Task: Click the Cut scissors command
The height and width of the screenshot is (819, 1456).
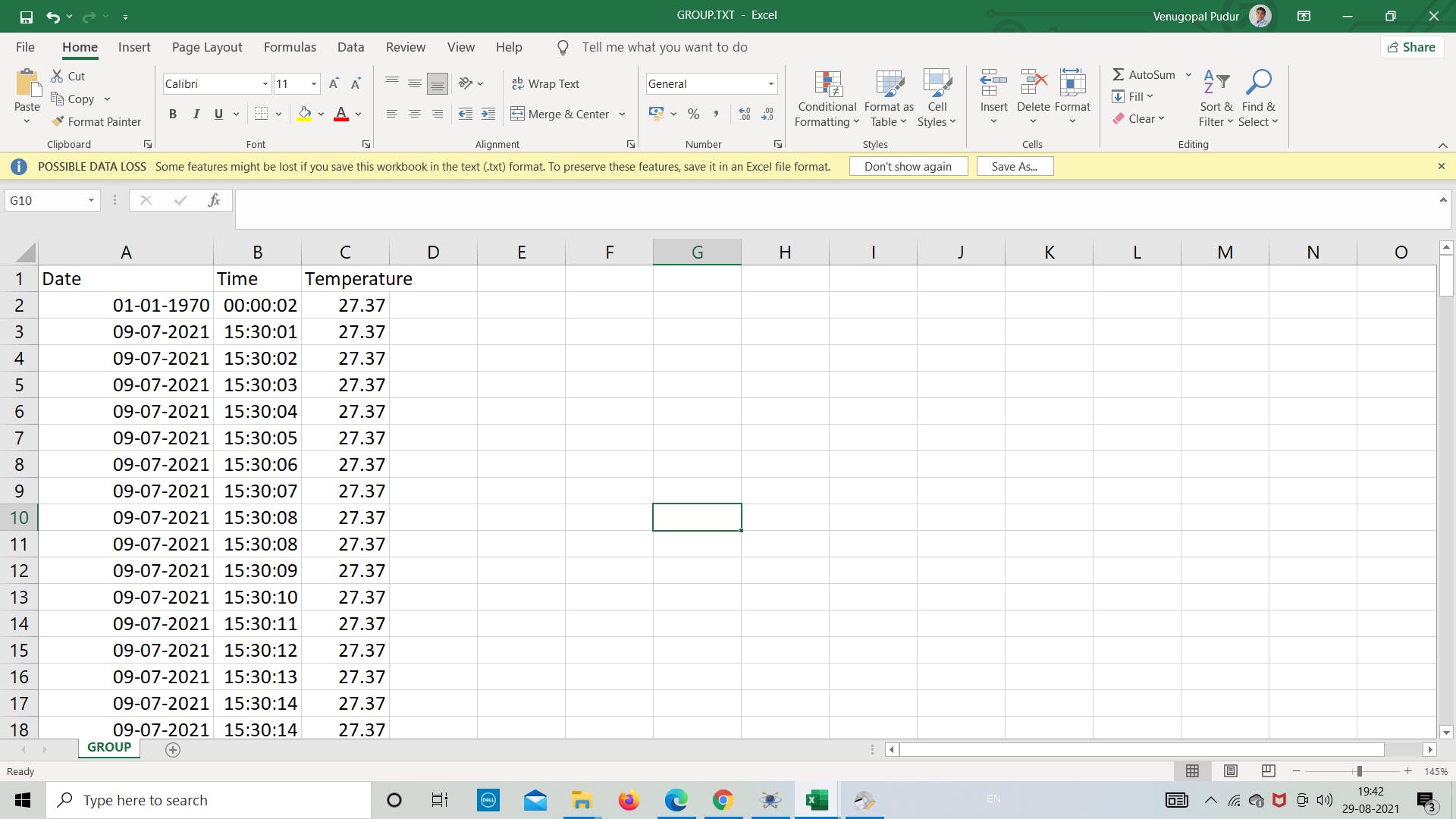Action: 68,76
